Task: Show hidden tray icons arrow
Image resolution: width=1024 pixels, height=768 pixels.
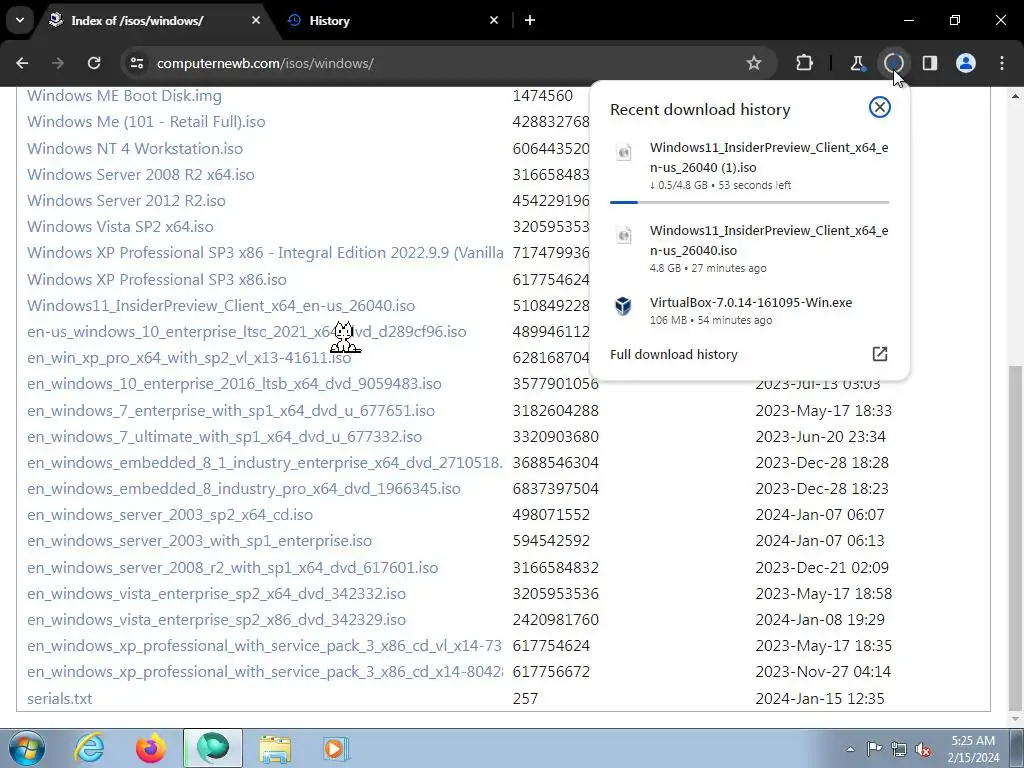Action: [850, 749]
